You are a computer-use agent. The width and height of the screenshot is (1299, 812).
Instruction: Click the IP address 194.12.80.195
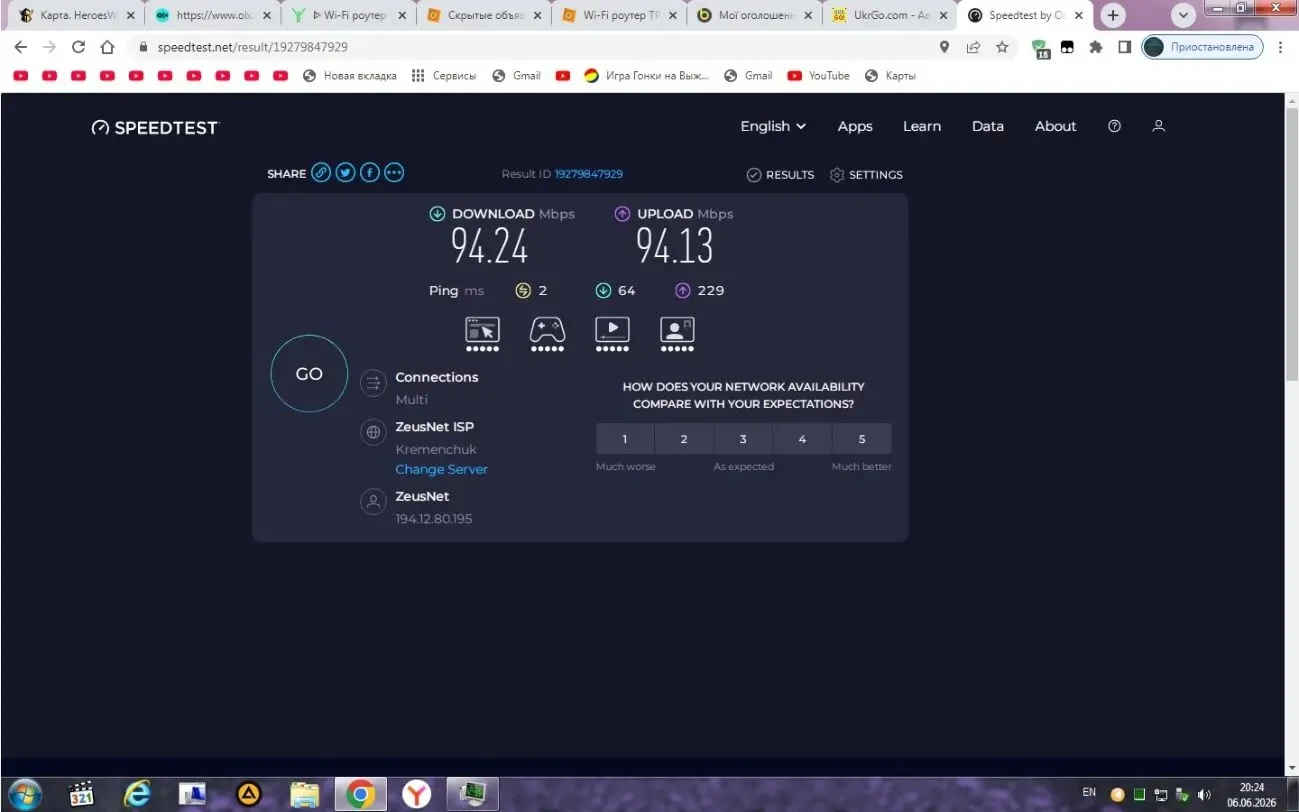[434, 519]
